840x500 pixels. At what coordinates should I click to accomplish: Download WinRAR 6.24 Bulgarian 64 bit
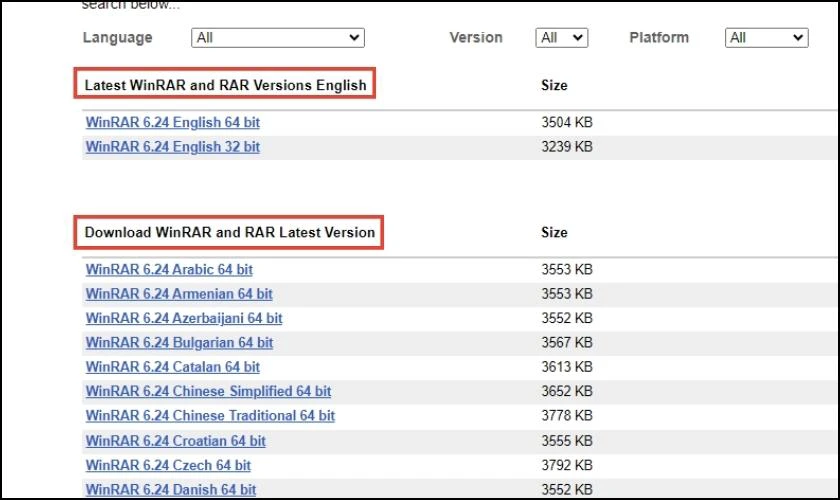coord(179,342)
